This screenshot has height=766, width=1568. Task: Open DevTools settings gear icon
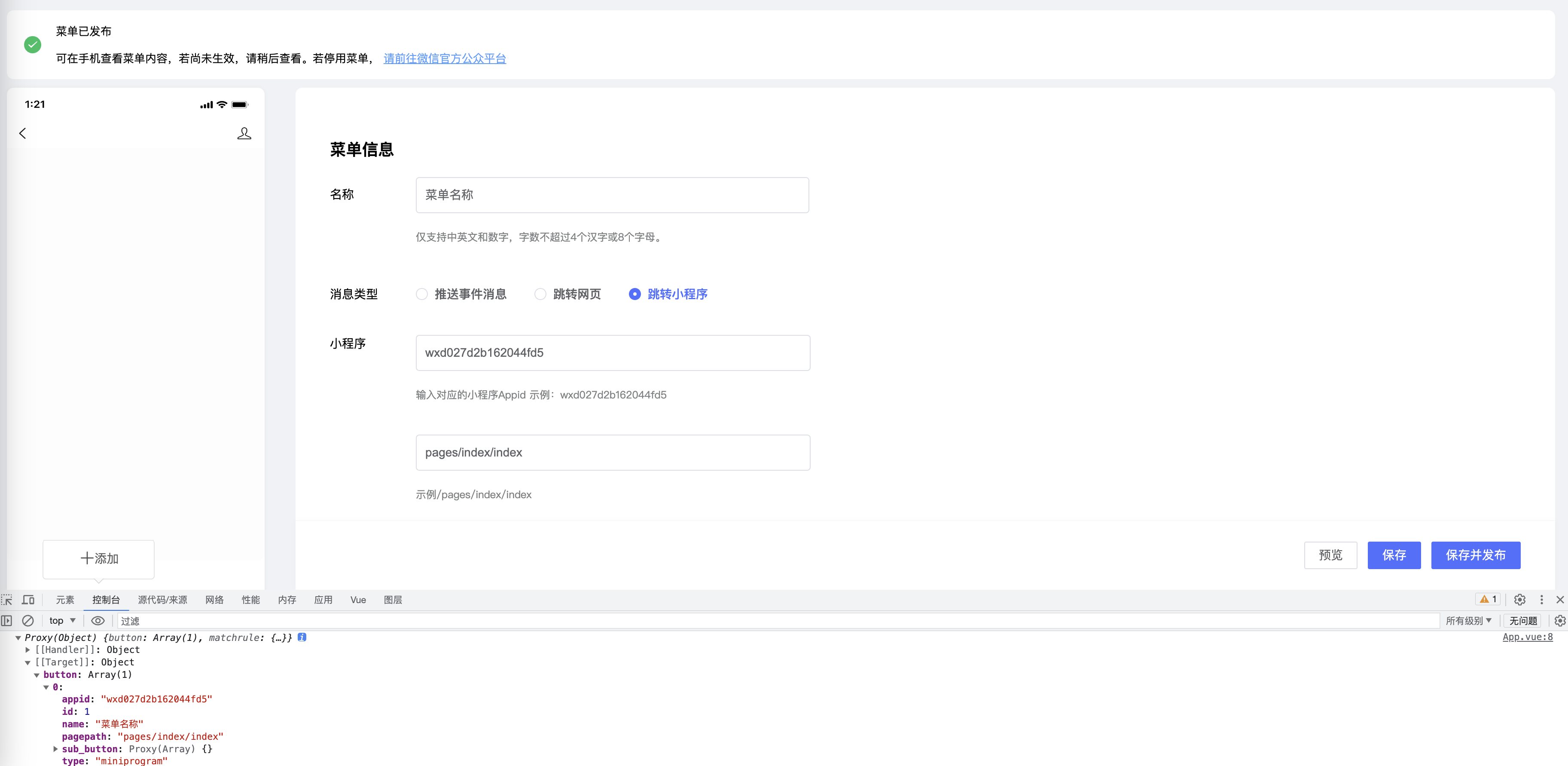1519,600
